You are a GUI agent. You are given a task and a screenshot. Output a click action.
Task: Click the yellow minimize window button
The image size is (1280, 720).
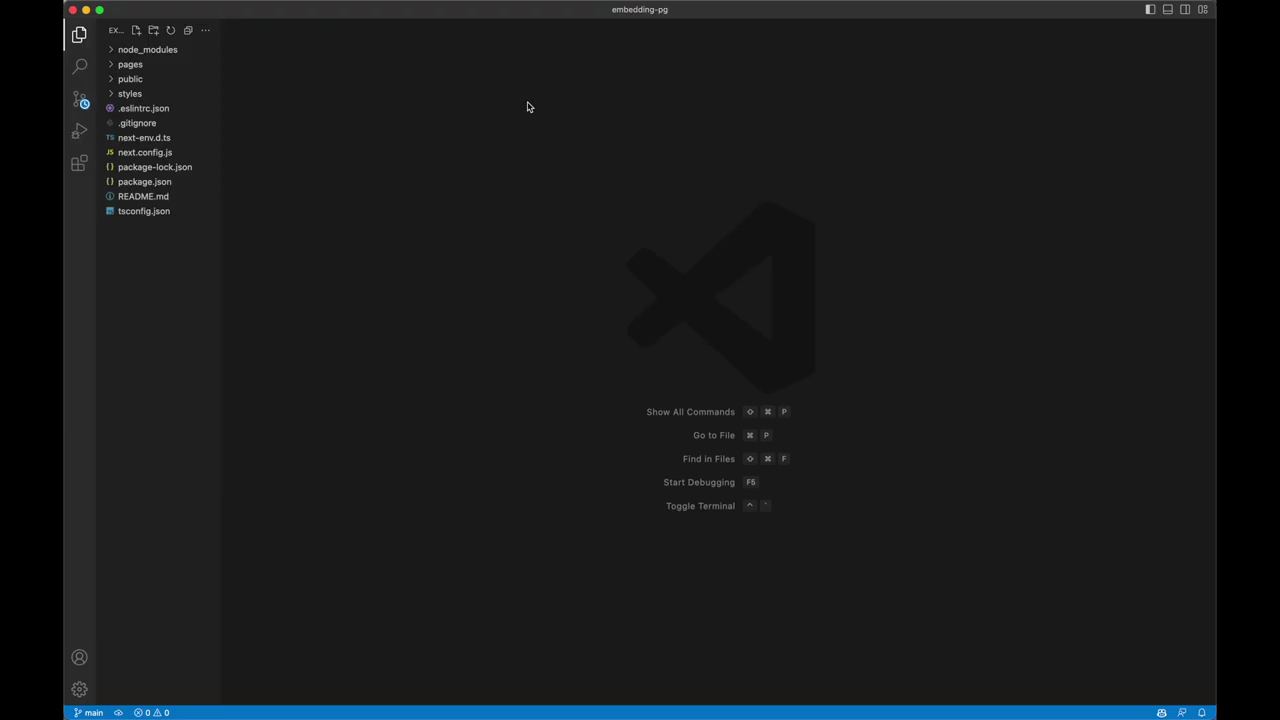tap(86, 10)
